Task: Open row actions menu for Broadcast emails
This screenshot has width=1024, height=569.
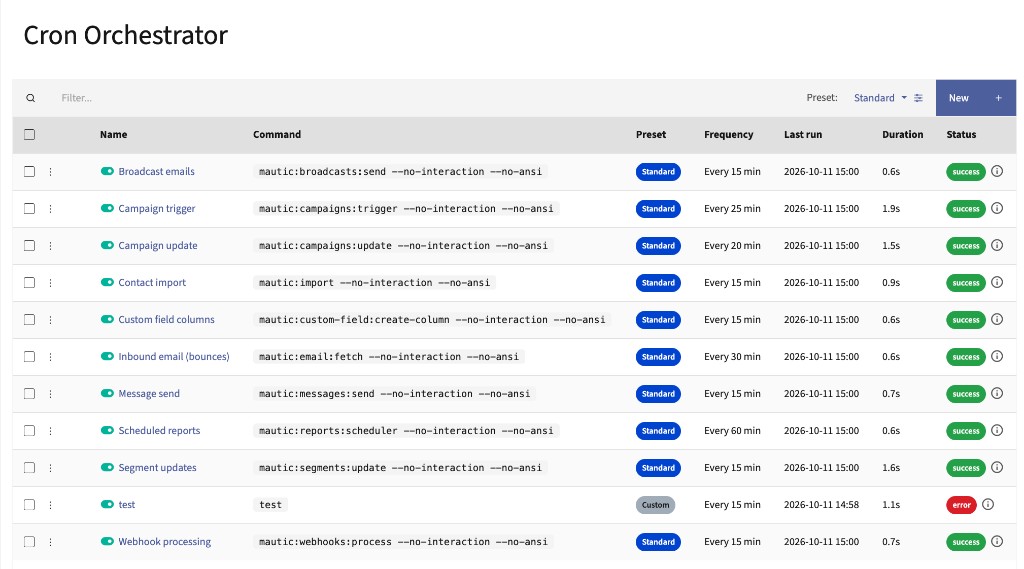Action: click(x=50, y=172)
